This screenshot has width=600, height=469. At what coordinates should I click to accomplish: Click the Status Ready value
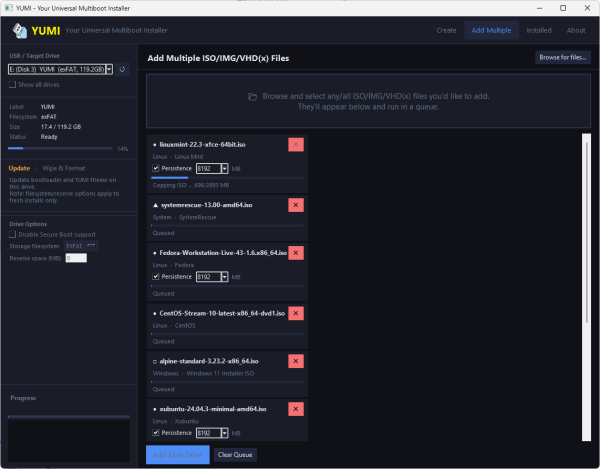(49, 137)
